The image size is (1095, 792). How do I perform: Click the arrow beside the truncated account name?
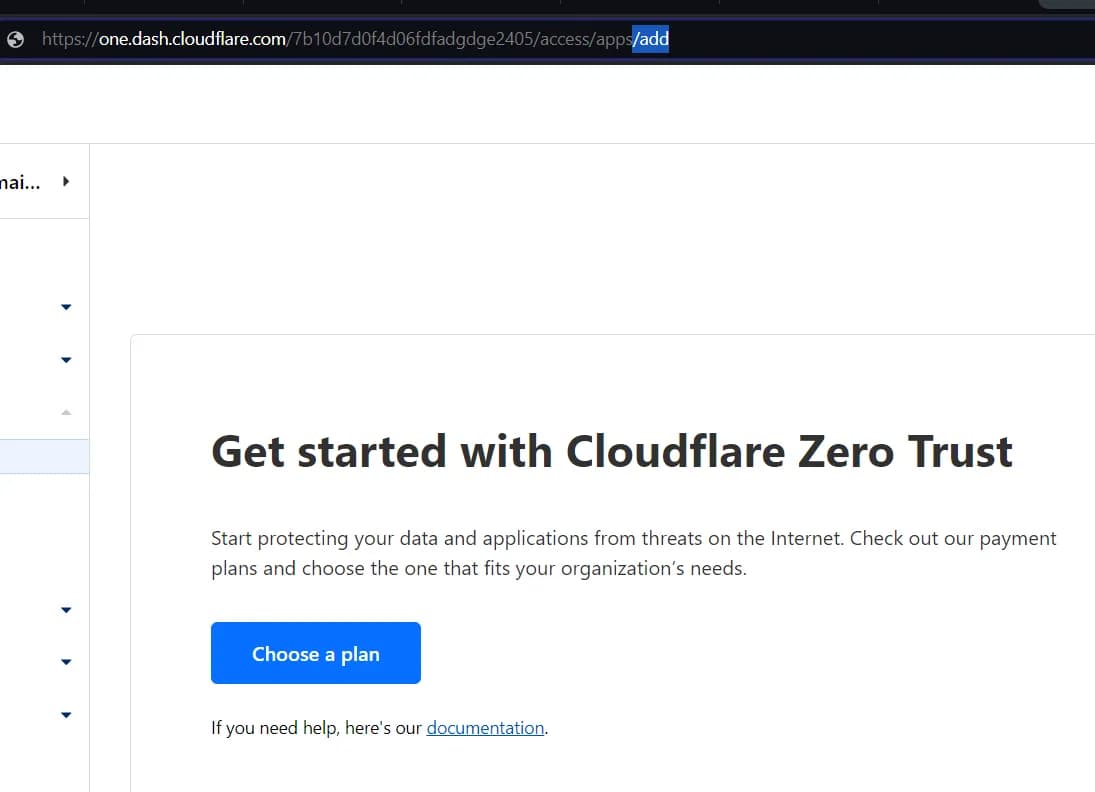66,181
